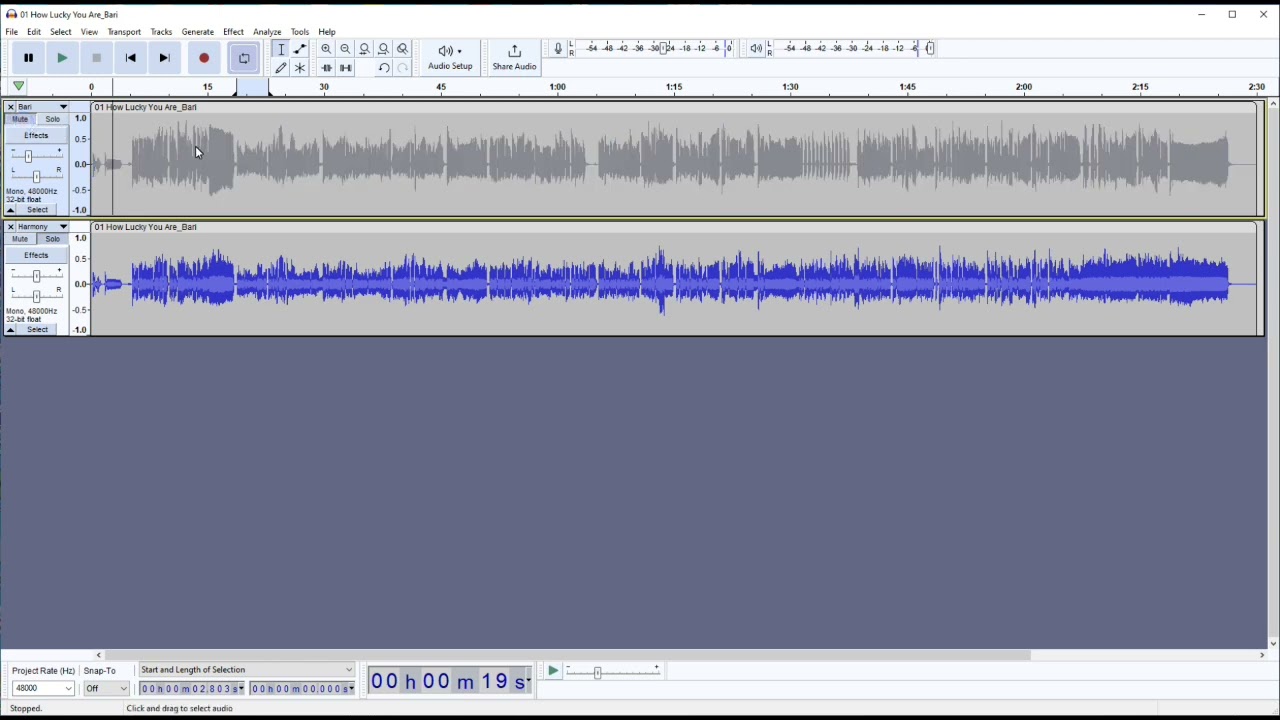
Task: Toggle the Loop button
Action: [x=244, y=58]
